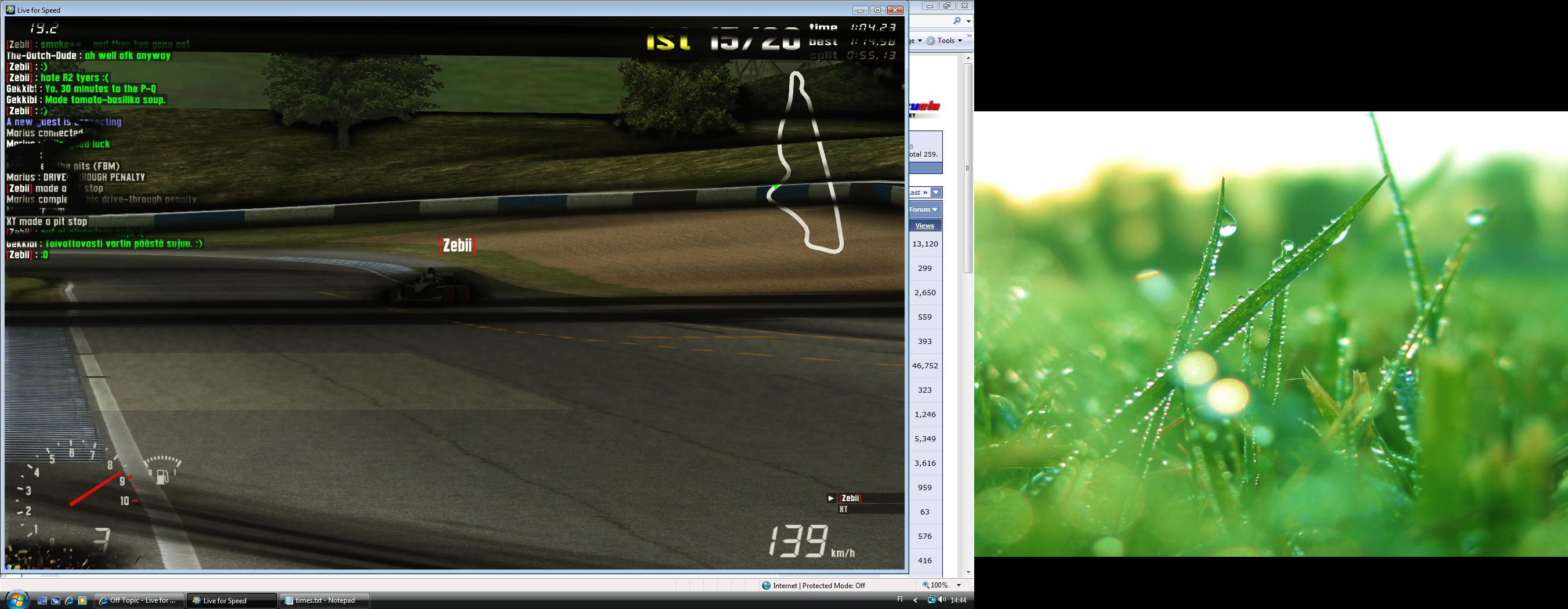
Task: Click the 139 km/h speed readout
Action: point(811,541)
